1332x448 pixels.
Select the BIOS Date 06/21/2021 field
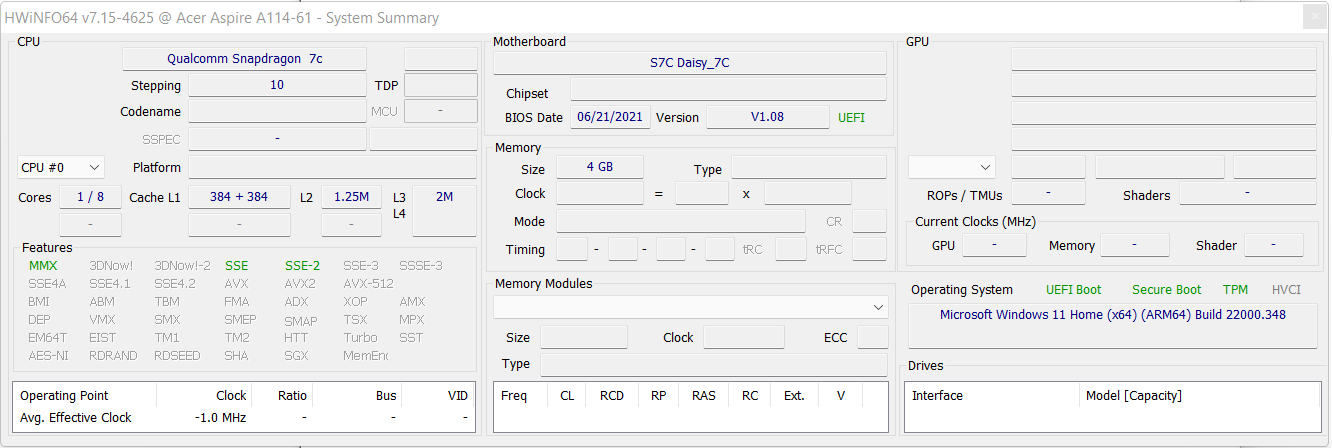pos(611,117)
